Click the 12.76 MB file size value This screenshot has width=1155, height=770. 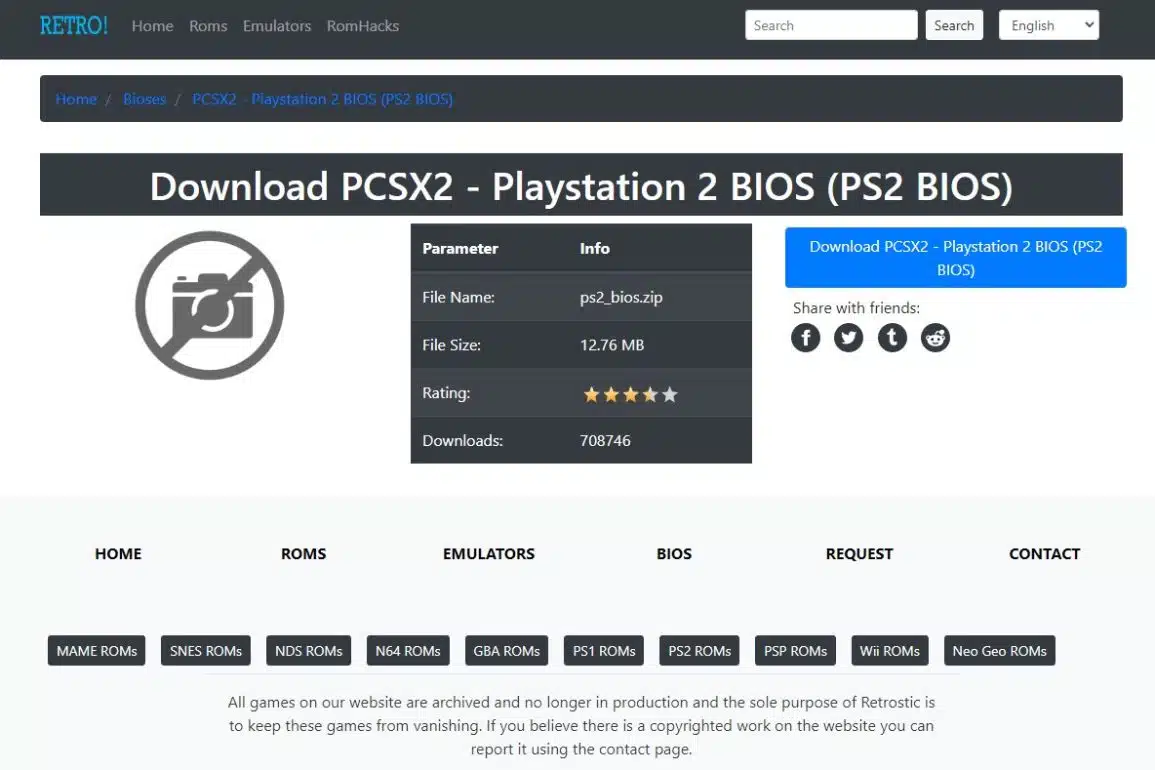pyautogui.click(x=612, y=345)
